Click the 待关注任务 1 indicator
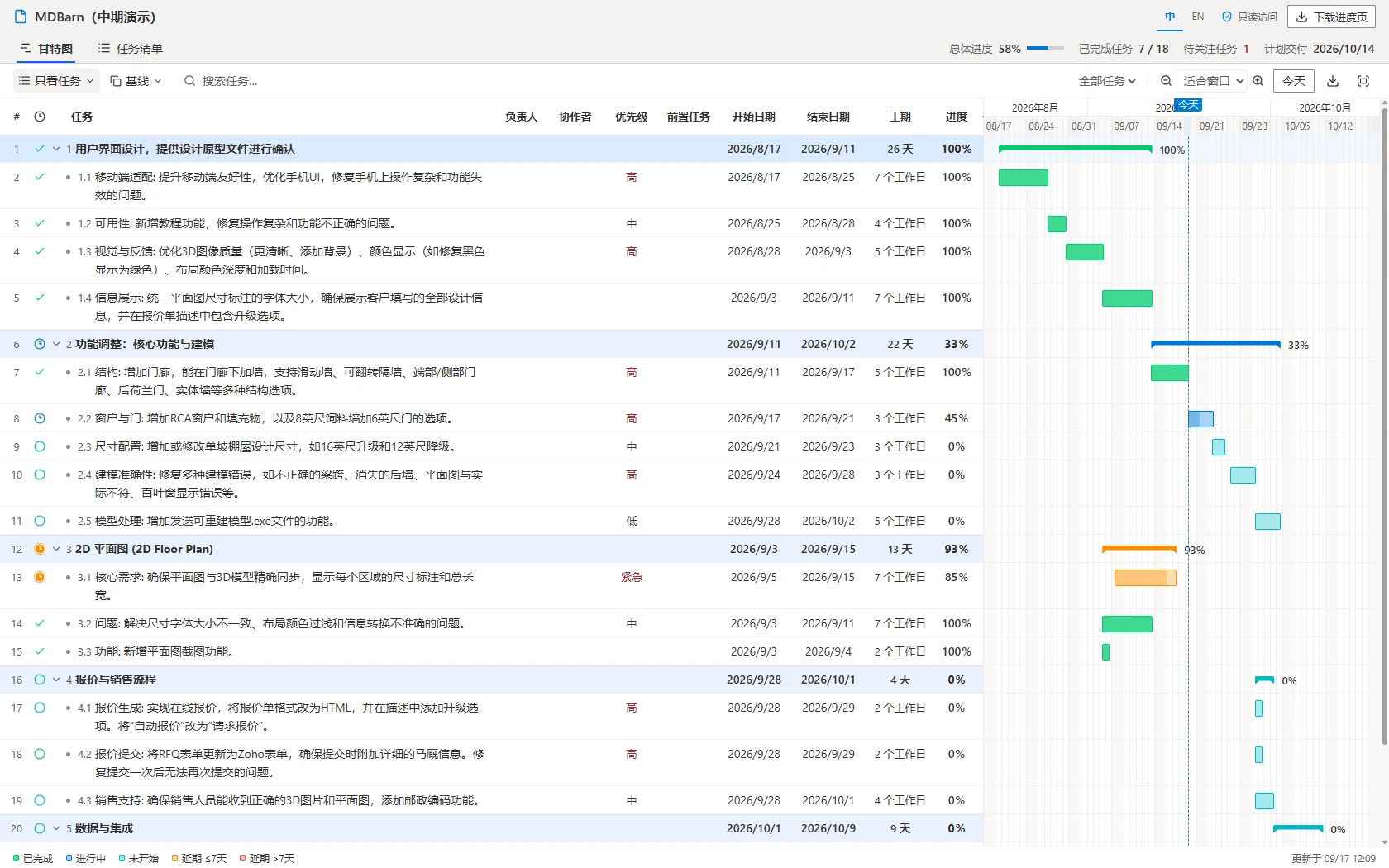Image resolution: width=1389 pixels, height=868 pixels. (1216, 49)
